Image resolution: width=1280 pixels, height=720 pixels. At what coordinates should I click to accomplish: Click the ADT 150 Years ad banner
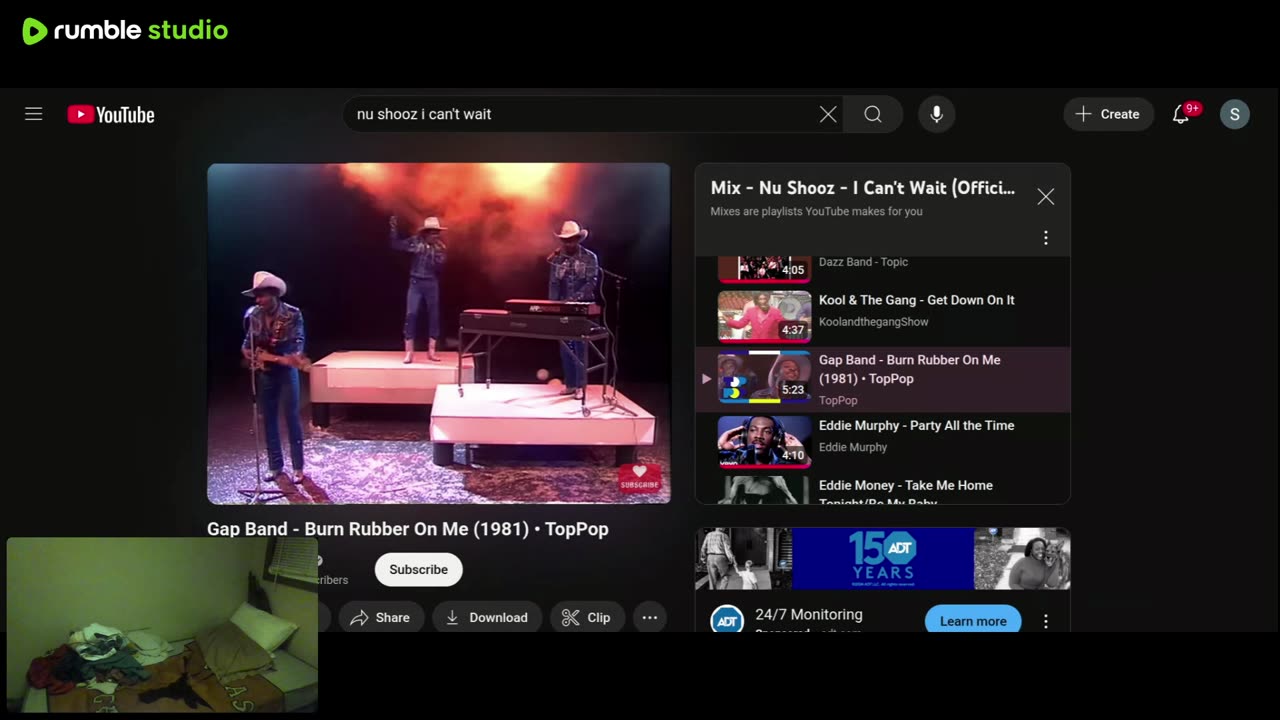(882, 559)
